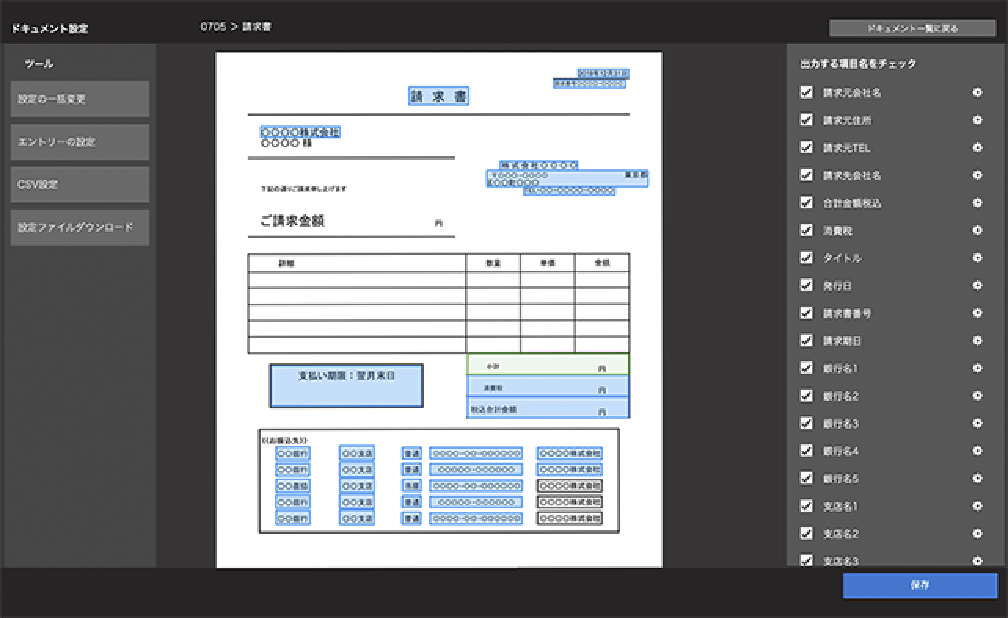Screen dimensions: 1008x618
Task: Click the gear icon beside 請求元TEL
Action: pyautogui.click(x=977, y=148)
